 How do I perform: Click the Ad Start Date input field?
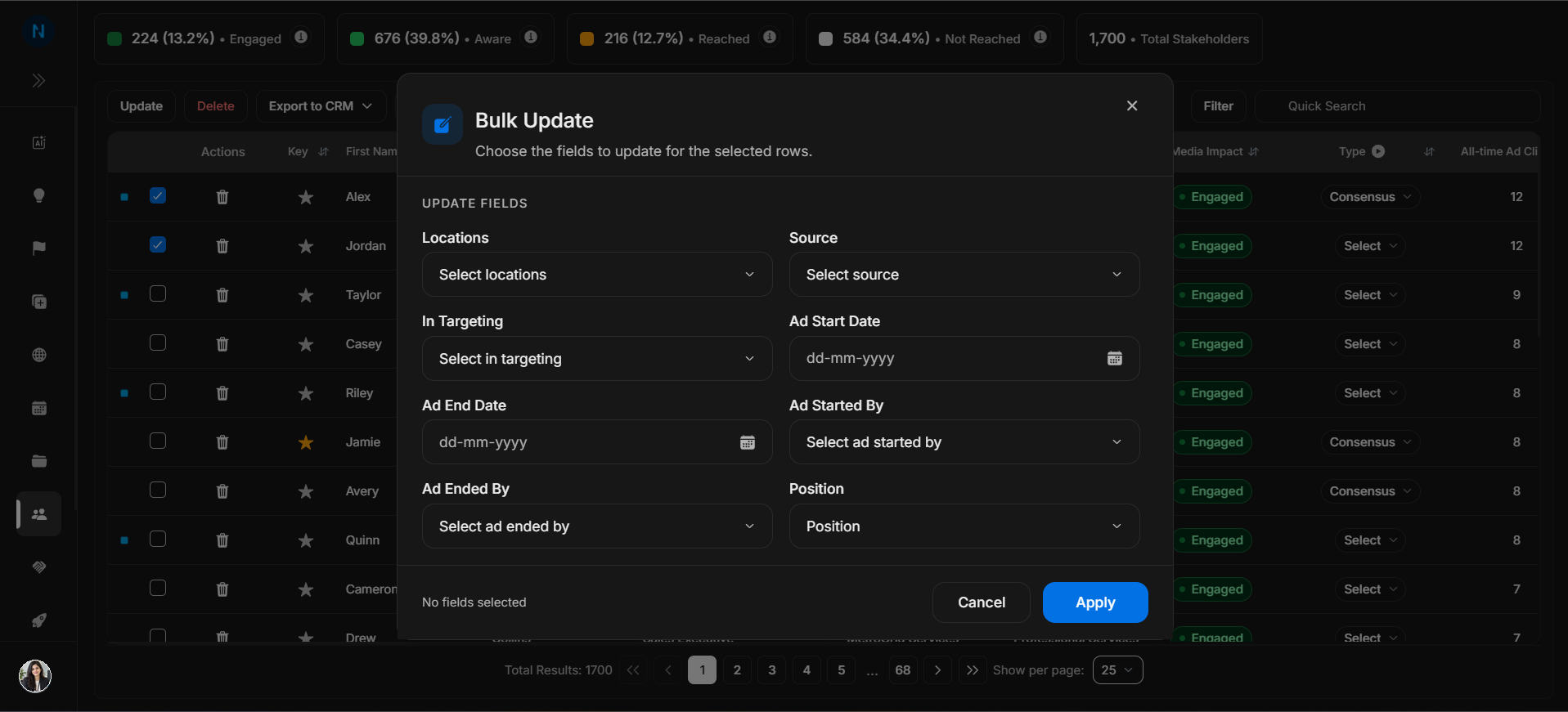tap(964, 358)
